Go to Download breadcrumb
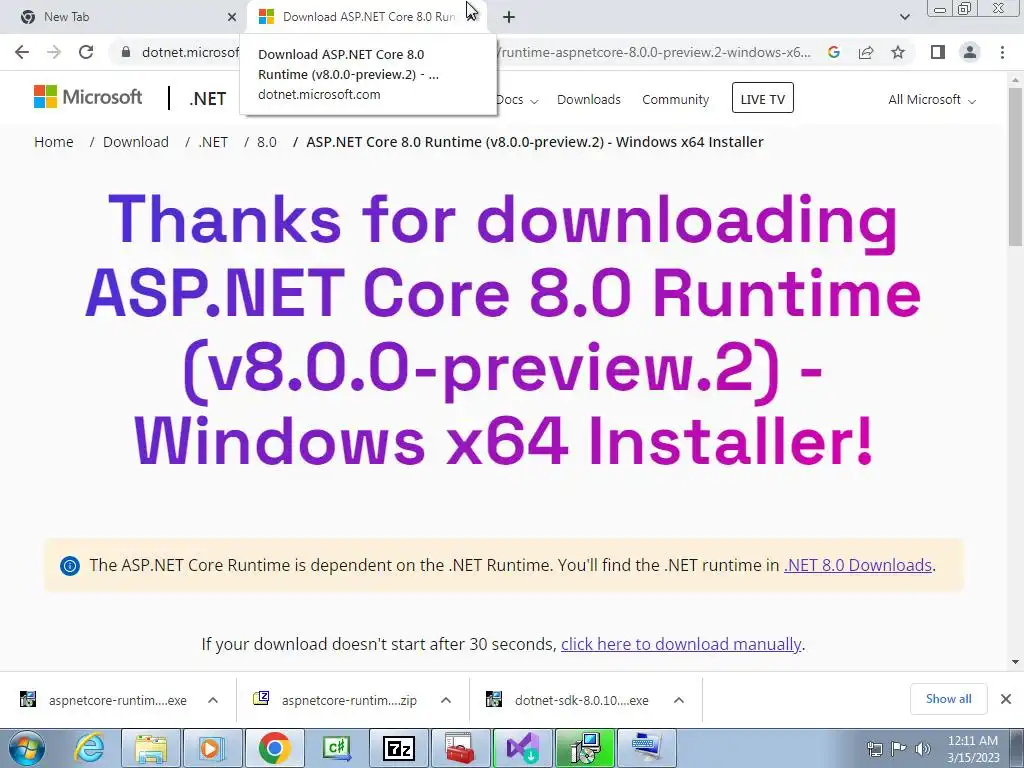 coord(136,142)
